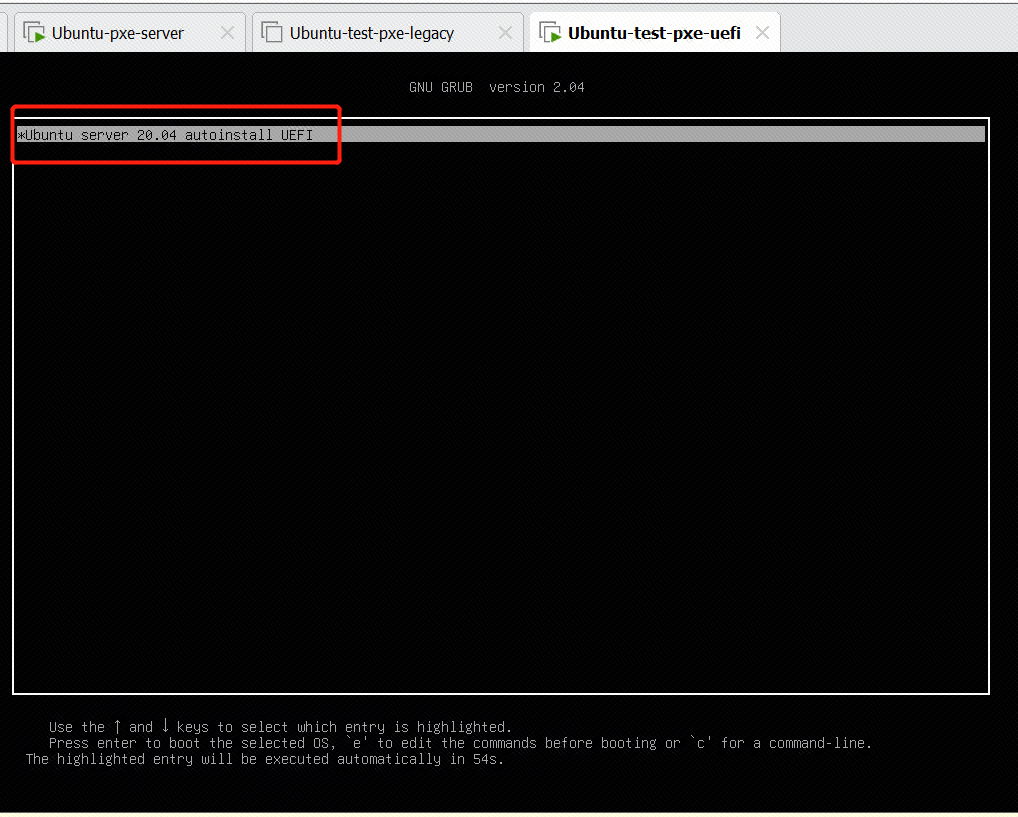The image size is (1018, 817).
Task: Click the stopped-console icon beside Ubuntu-test-pxe-legacy label
Action: [271, 31]
